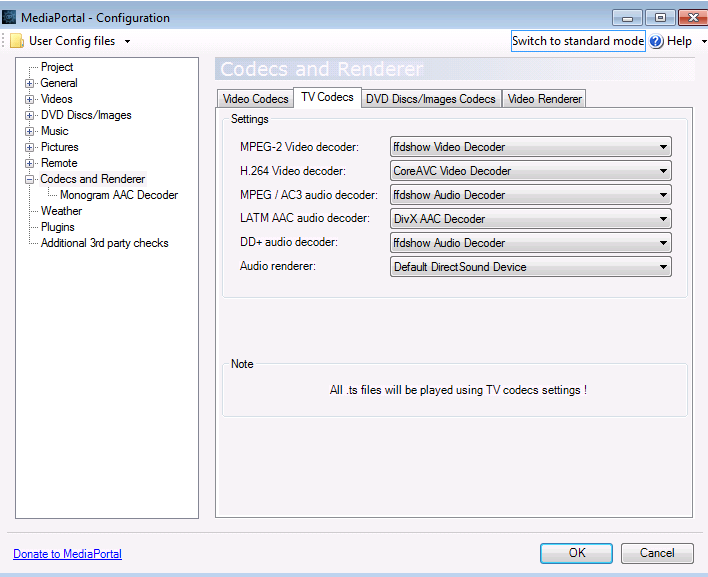Collapse the Codecs and Renderer node
The image size is (708, 577).
pyautogui.click(x=30, y=180)
